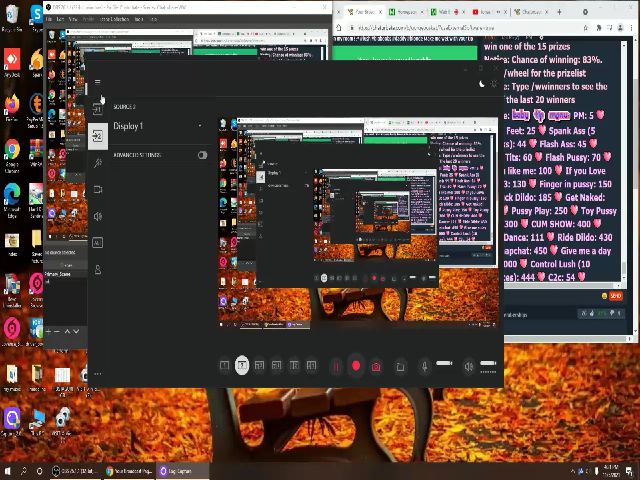640x480 pixels.
Task: Click the Firefox desktop shortcut
Action: point(12,104)
